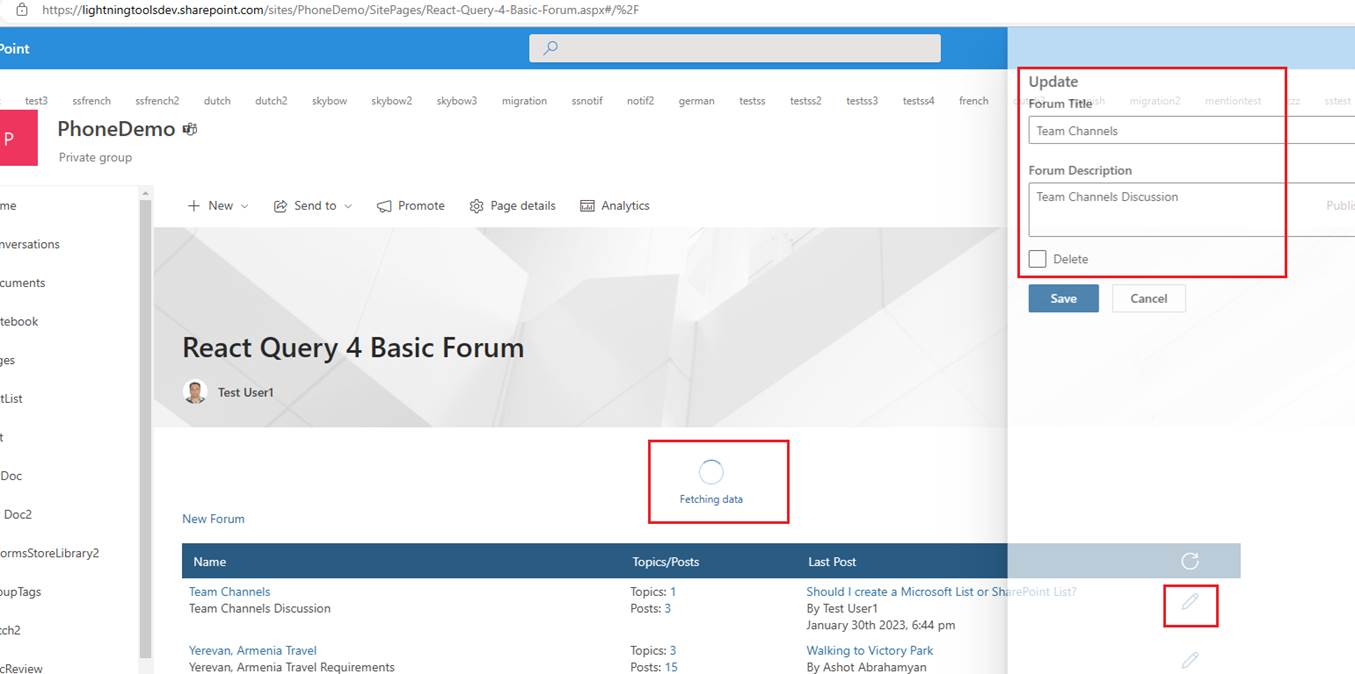This screenshot has height=674, width=1355.
Task: Click Test User1 profile avatar
Action: pos(195,392)
